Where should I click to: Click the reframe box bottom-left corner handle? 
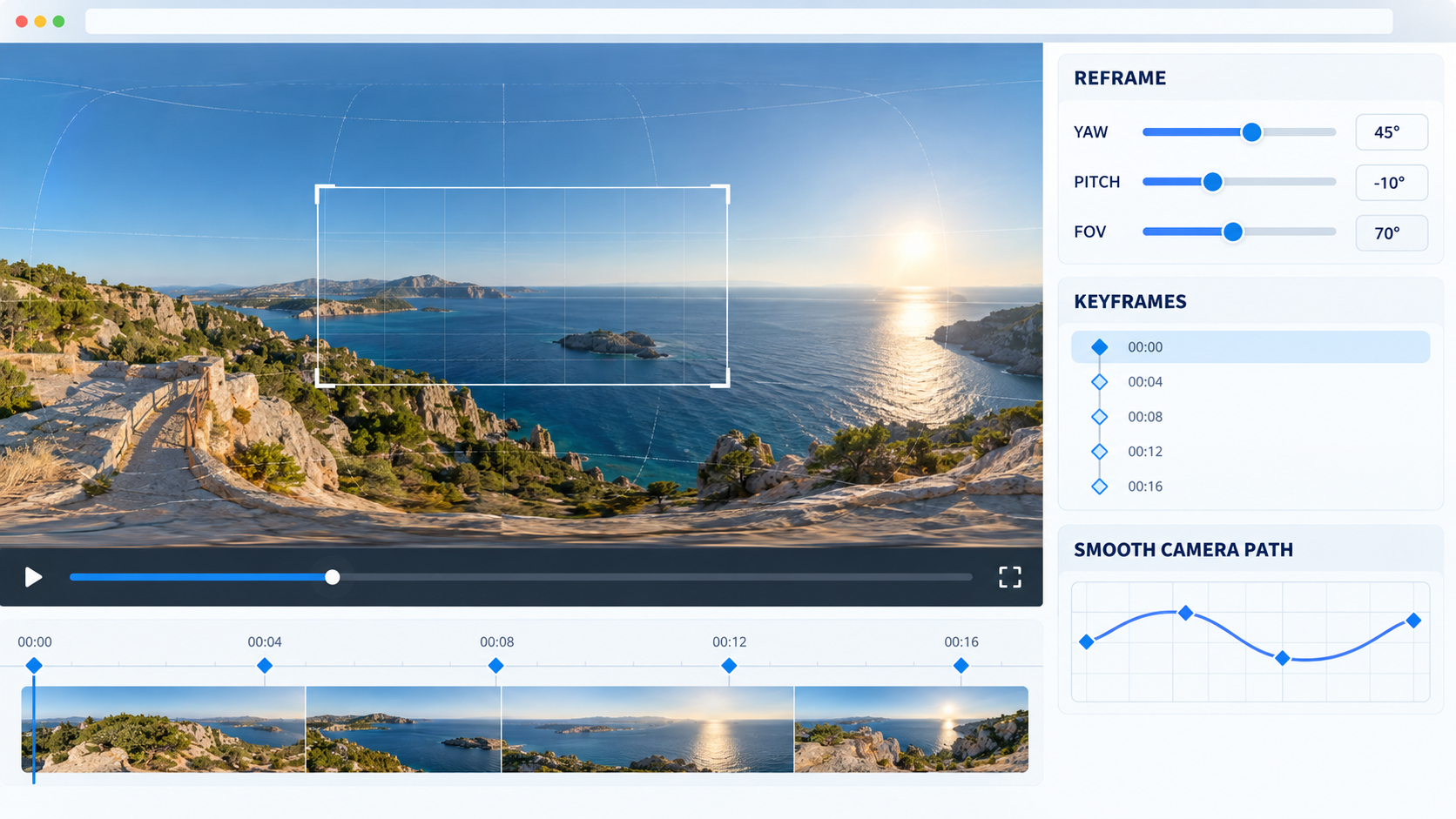coord(324,378)
